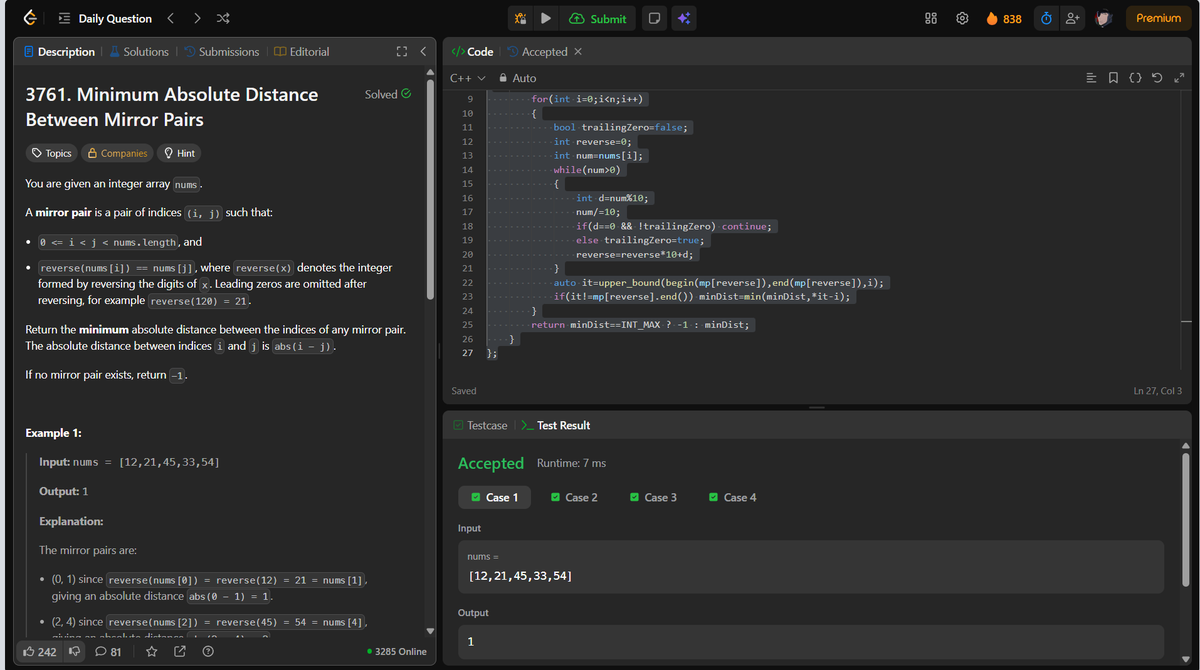Click the format code braces icon
Image resolution: width=1200 pixels, height=670 pixels.
point(1135,77)
